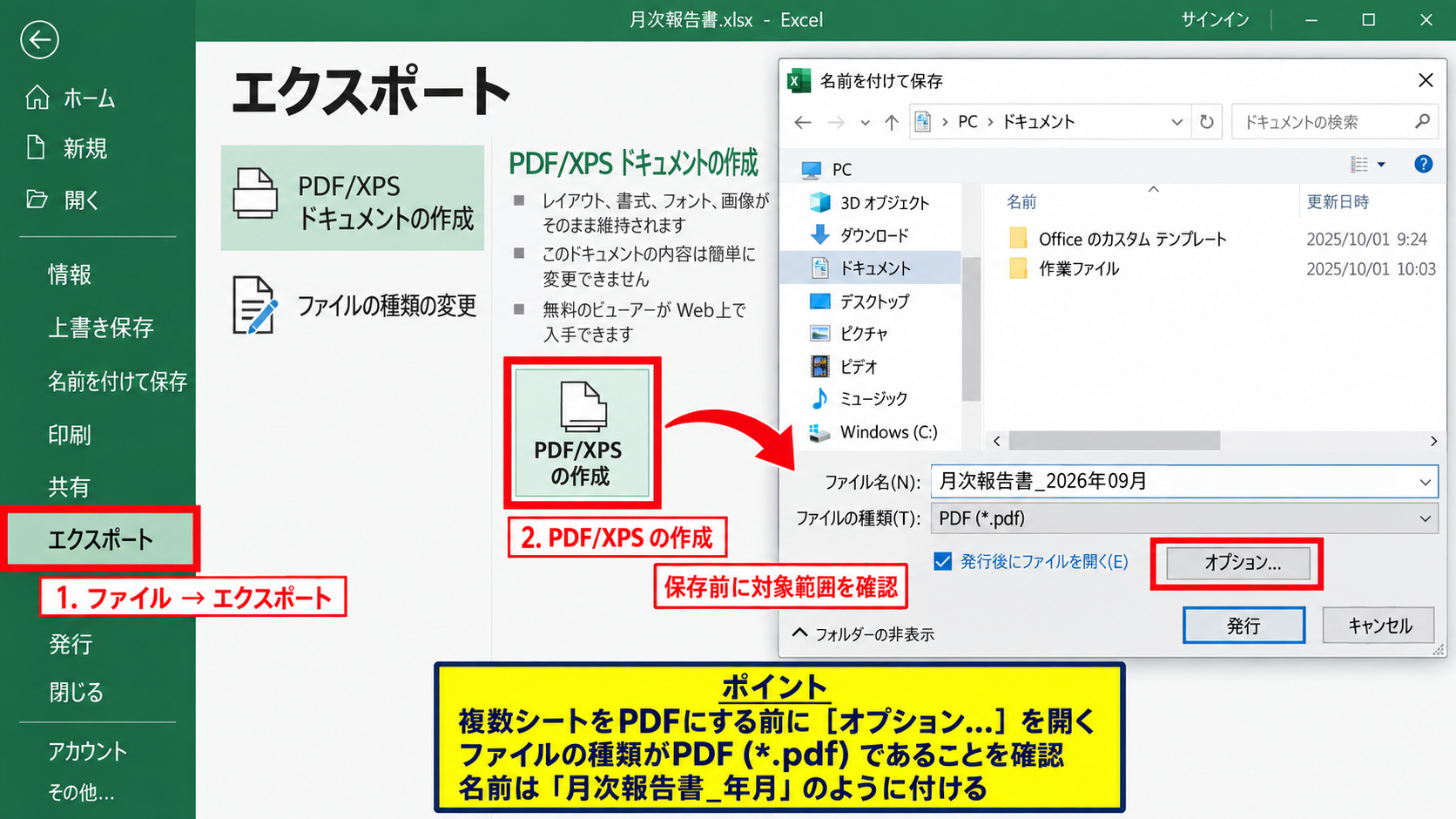Screen dimensions: 1456x819
Task: Select 3D オブジェクト in navigation tree
Action: tap(871, 203)
